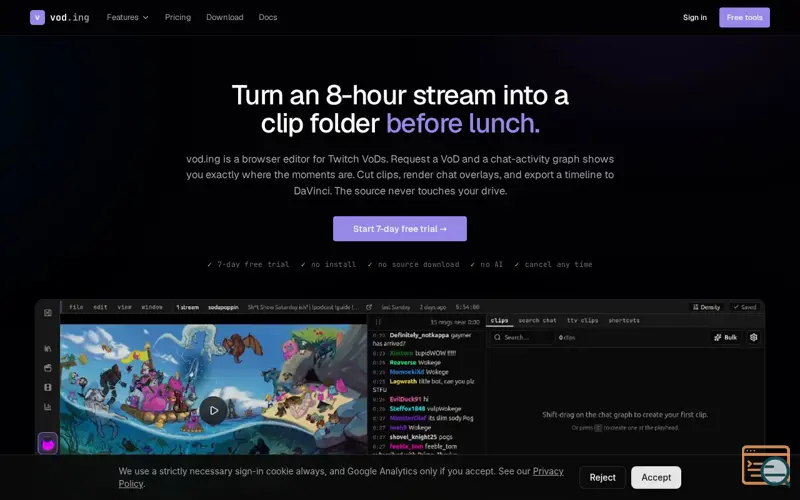Open the file menu in editor preview
The width and height of the screenshot is (800, 500).
click(x=76, y=307)
